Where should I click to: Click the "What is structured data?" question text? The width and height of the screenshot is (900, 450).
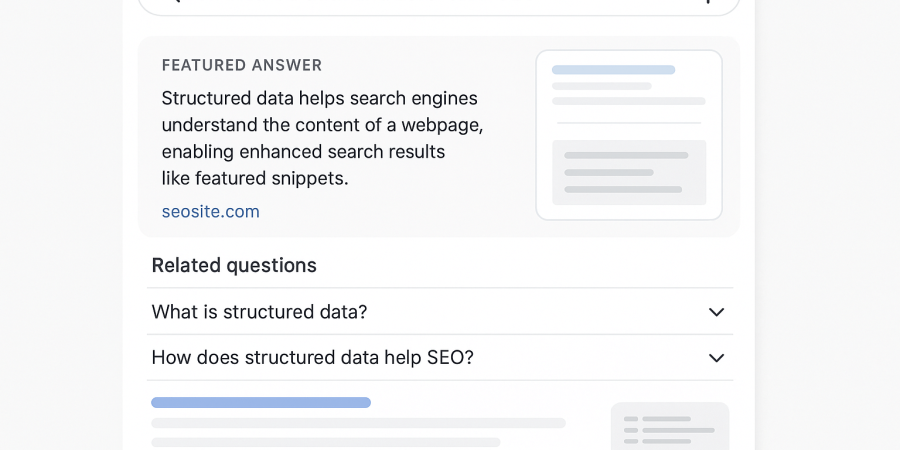pos(260,312)
